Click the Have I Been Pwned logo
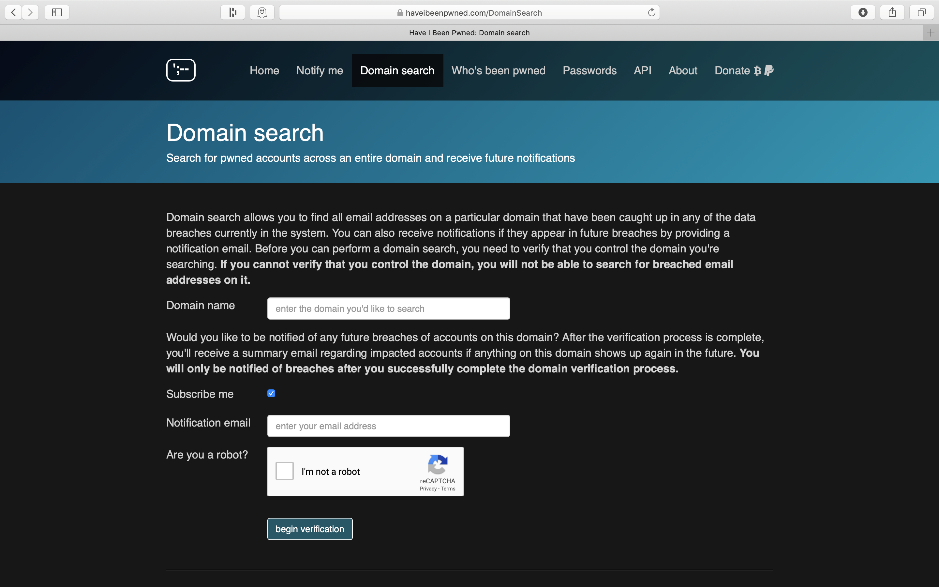 (x=181, y=70)
